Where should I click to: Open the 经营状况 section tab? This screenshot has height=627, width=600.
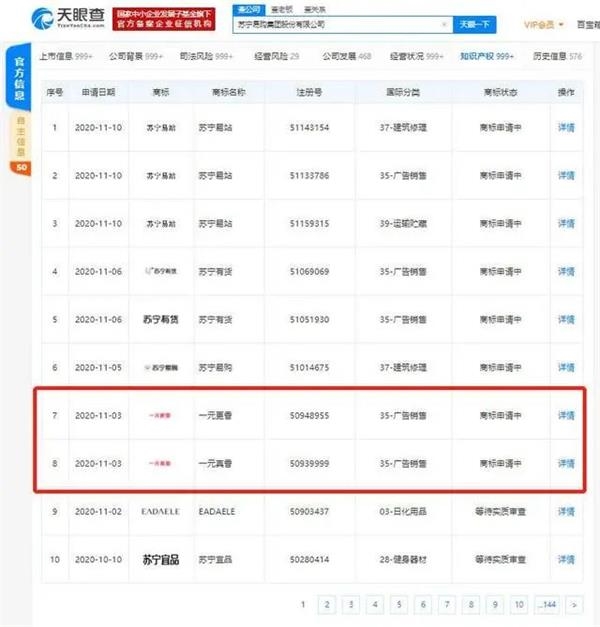(x=416, y=56)
